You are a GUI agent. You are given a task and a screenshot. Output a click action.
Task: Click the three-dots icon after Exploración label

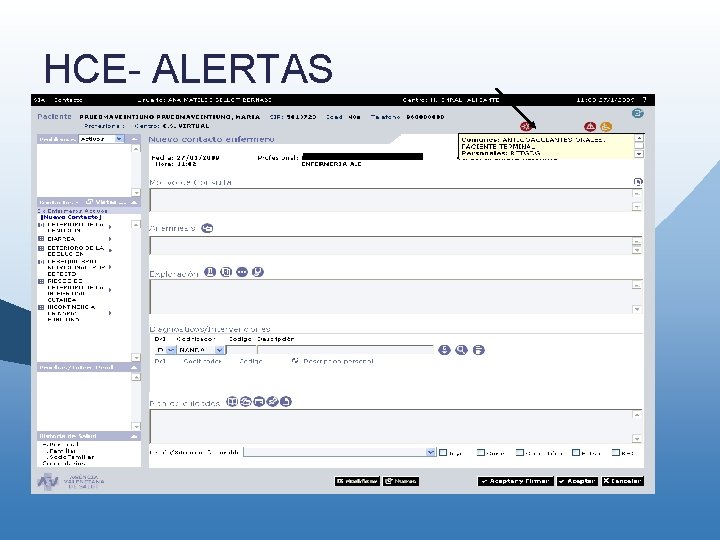pyautogui.click(x=242, y=272)
